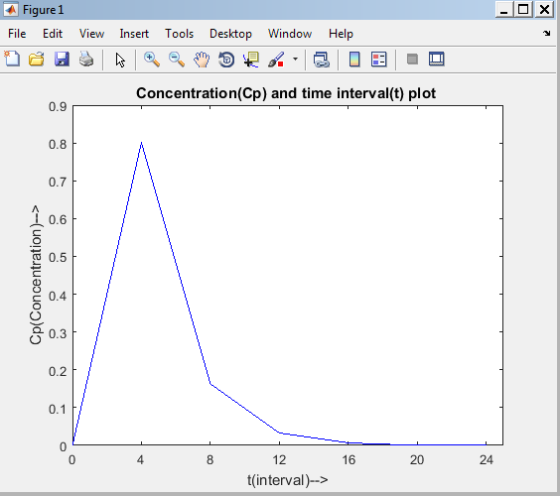Click Show Plot Tools and dock figure icon
Viewport: 560px width, 496px height.
436,59
